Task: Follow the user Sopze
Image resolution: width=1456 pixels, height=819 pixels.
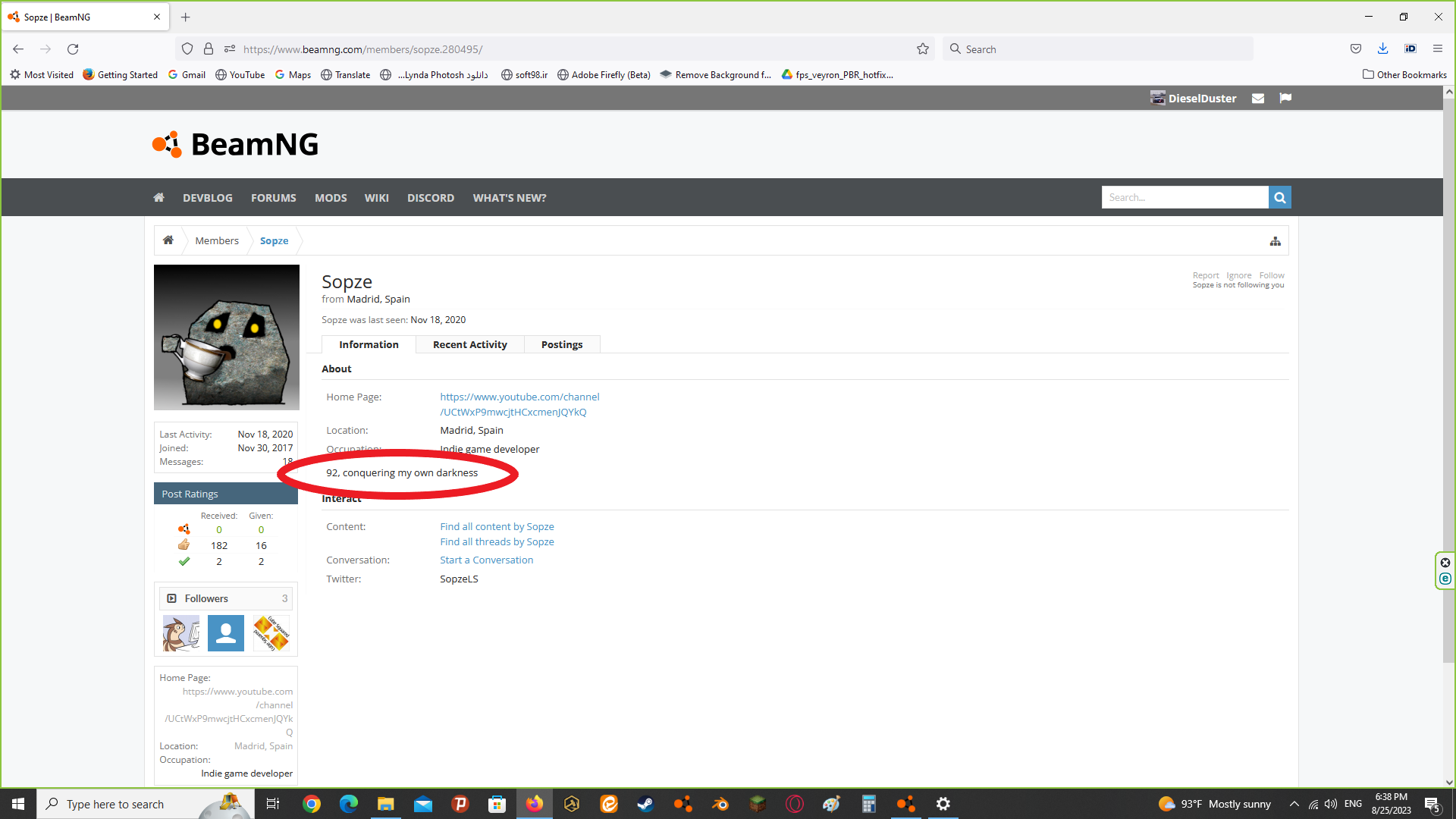Action: (x=1272, y=276)
